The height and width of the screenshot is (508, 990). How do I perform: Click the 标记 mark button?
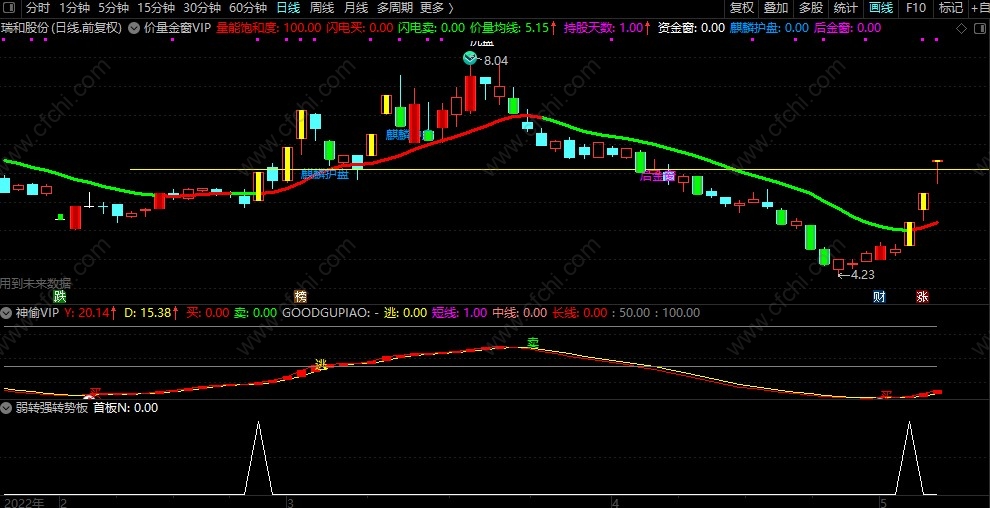(951, 8)
